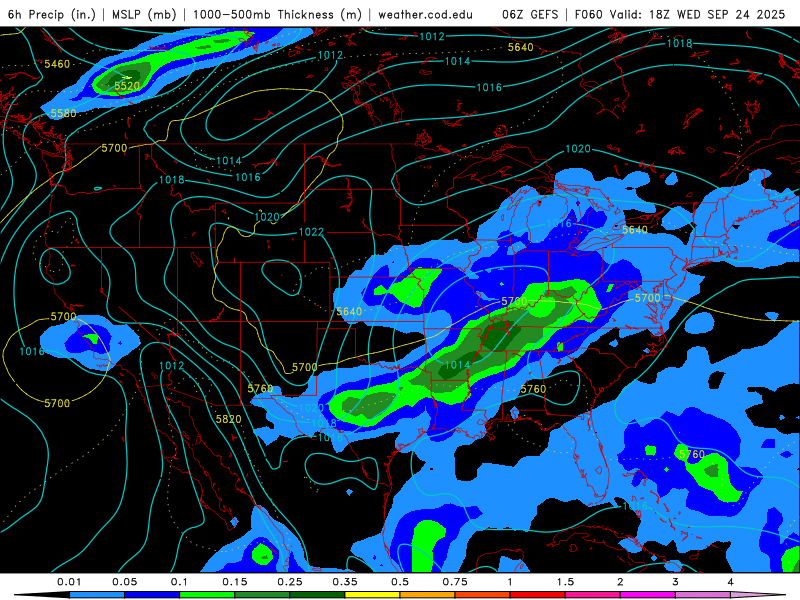Select the medium green 0.15–0.25 legend swatch
Screen dimensions: 800x600
coord(262,595)
